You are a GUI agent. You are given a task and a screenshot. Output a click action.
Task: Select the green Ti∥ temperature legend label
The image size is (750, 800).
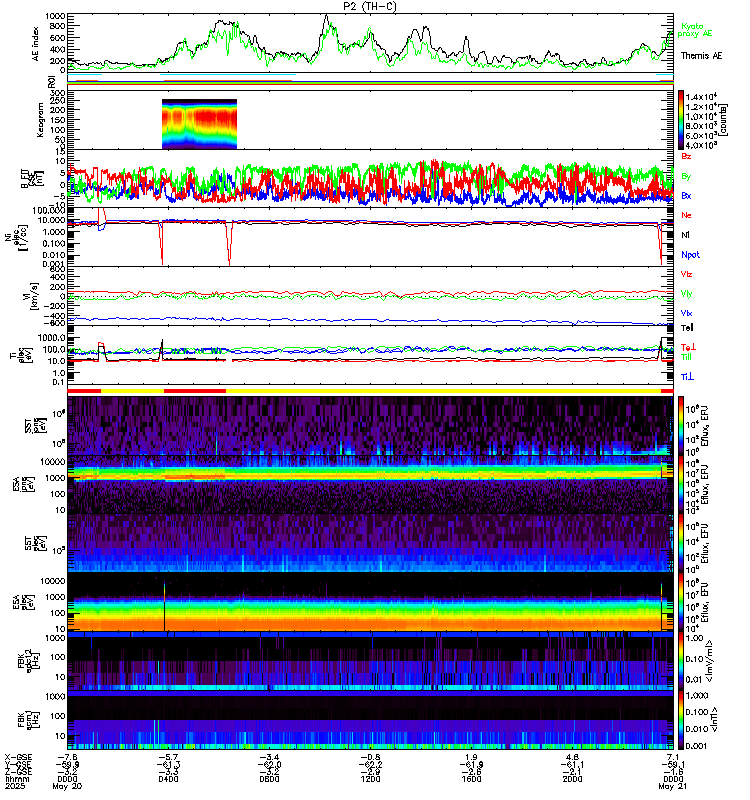(x=686, y=357)
